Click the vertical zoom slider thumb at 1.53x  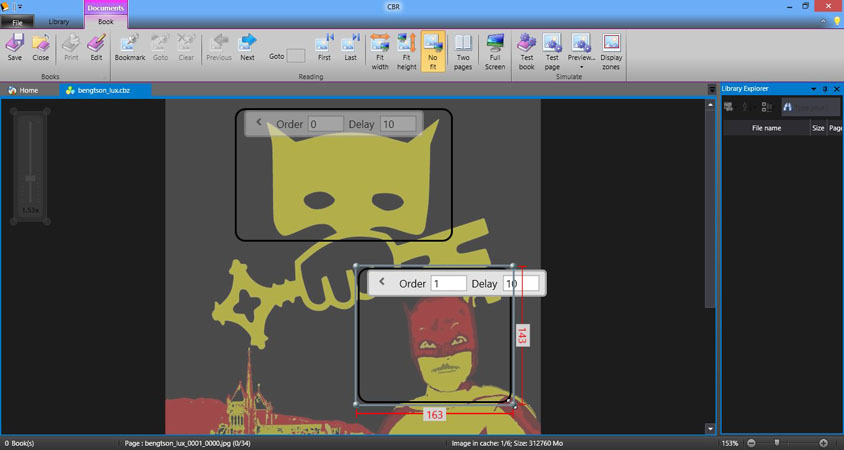pyautogui.click(x=30, y=178)
